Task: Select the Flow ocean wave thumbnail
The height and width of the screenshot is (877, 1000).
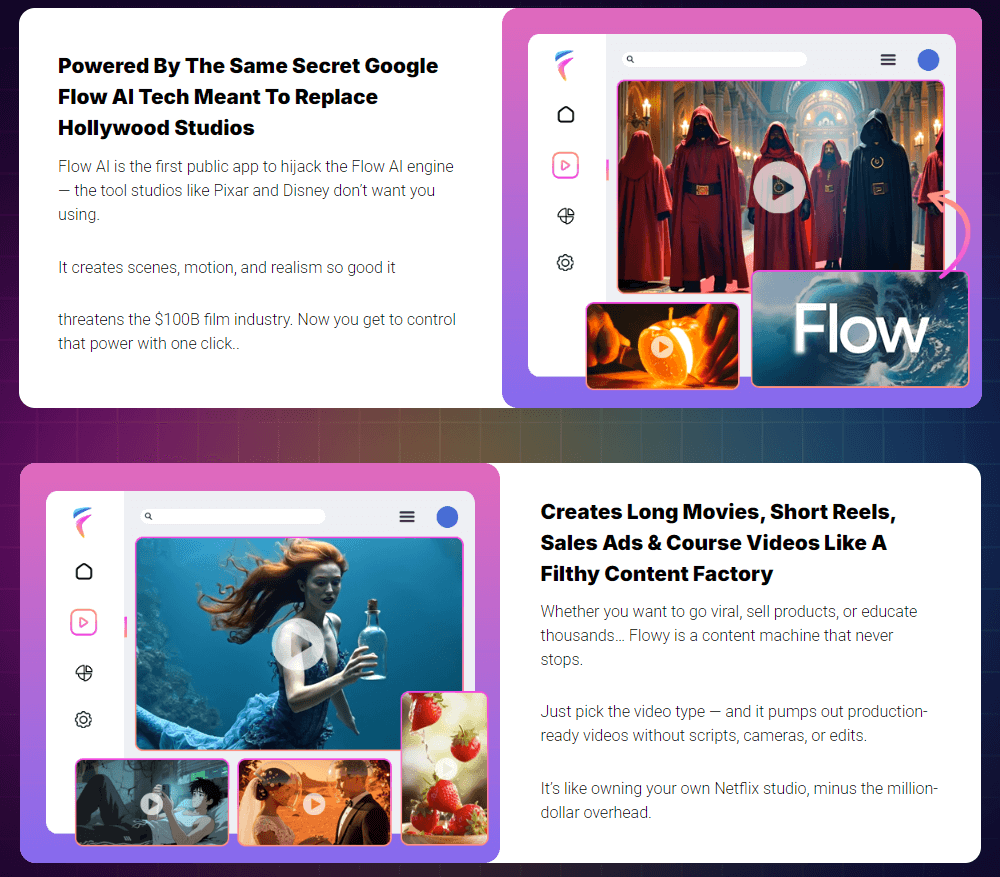Action: (859, 328)
